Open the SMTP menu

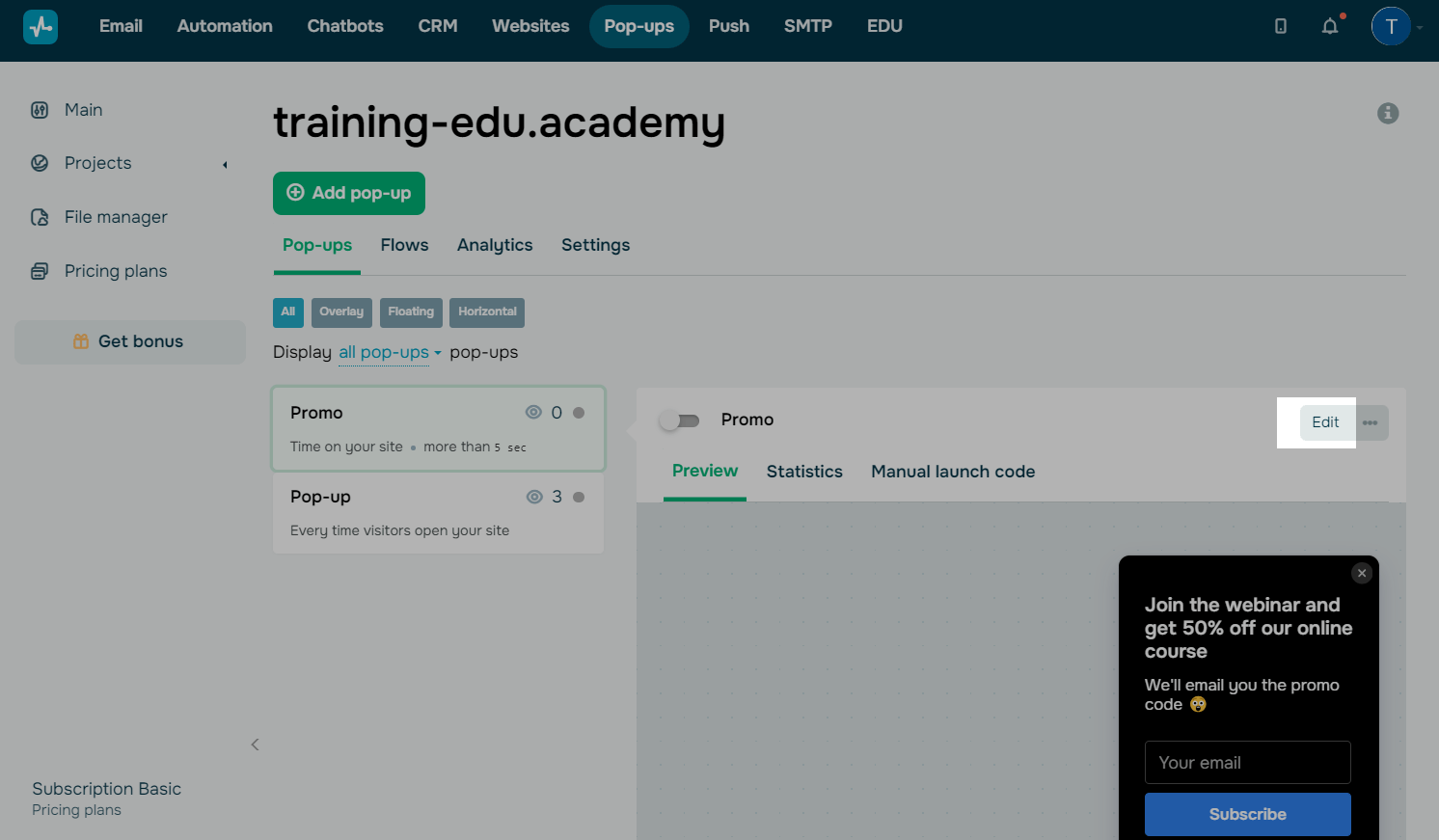coord(808,26)
